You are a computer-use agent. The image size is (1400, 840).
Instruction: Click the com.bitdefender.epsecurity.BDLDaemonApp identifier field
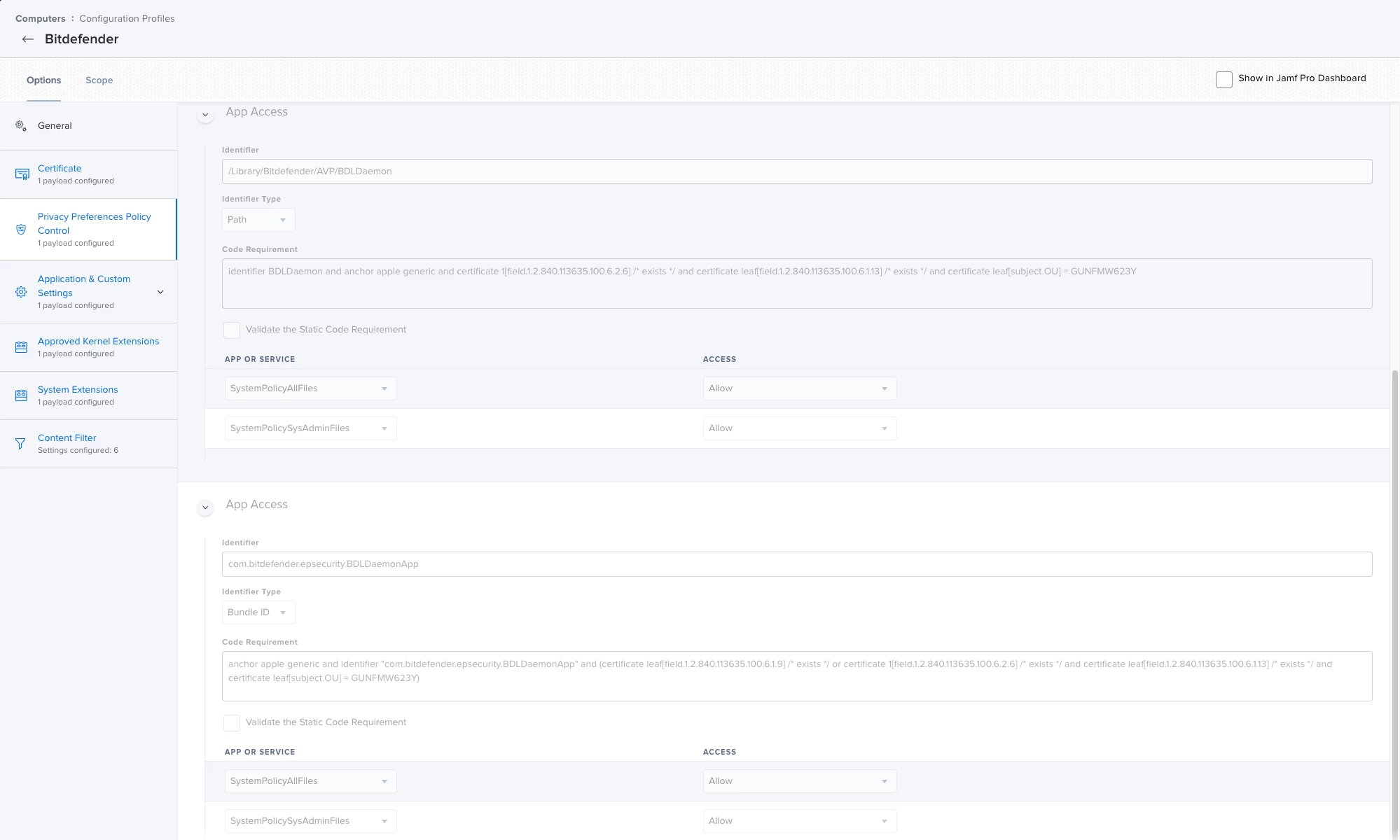click(x=796, y=564)
